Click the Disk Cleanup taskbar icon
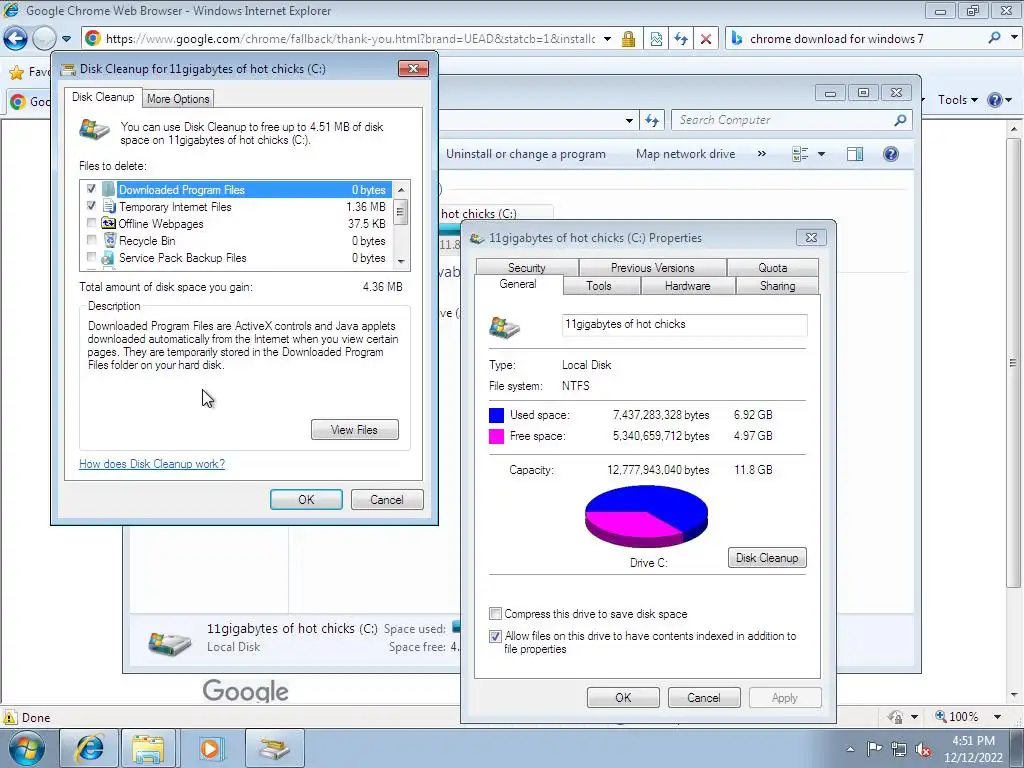This screenshot has width=1024, height=768. [274, 748]
